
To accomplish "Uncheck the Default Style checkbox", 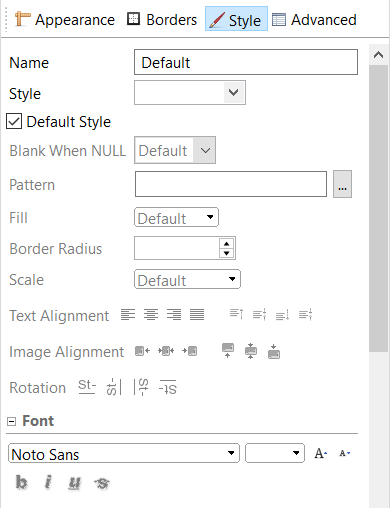I will point(14,121).
